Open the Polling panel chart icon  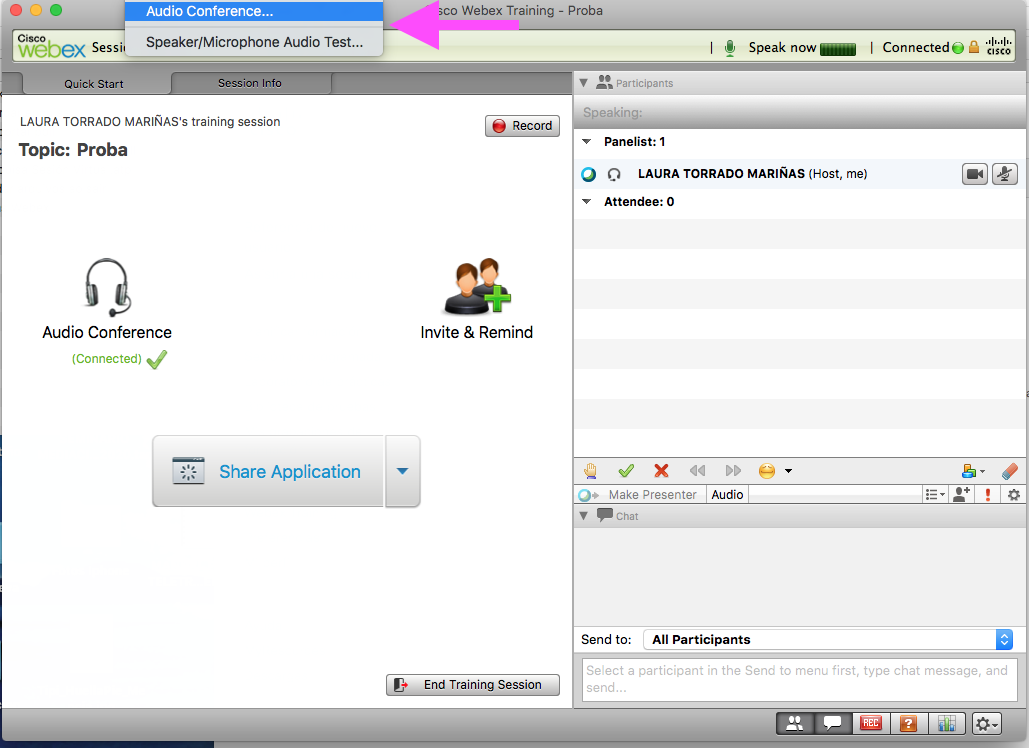944,724
